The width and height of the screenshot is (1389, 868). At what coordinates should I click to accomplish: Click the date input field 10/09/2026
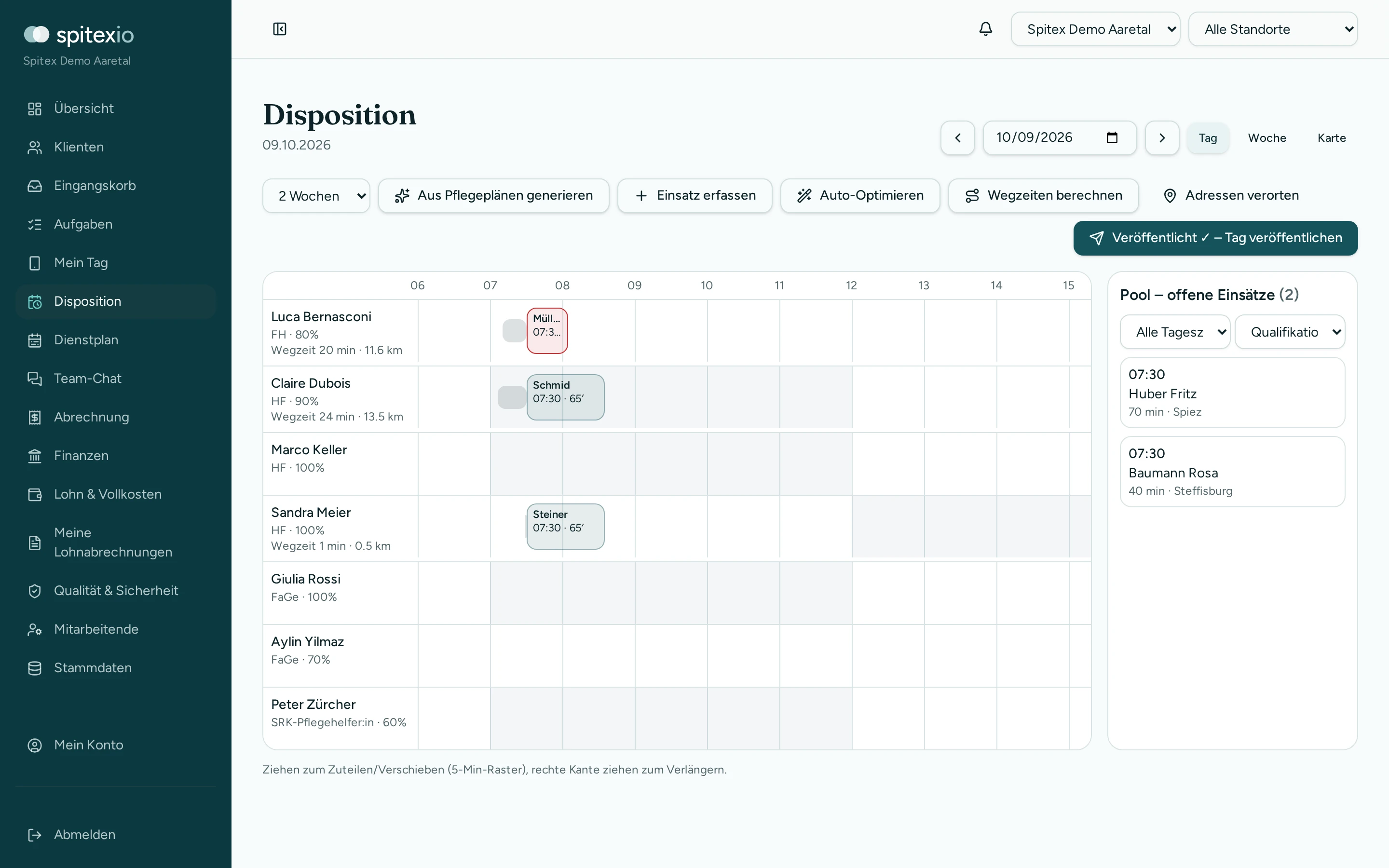pyautogui.click(x=1059, y=138)
